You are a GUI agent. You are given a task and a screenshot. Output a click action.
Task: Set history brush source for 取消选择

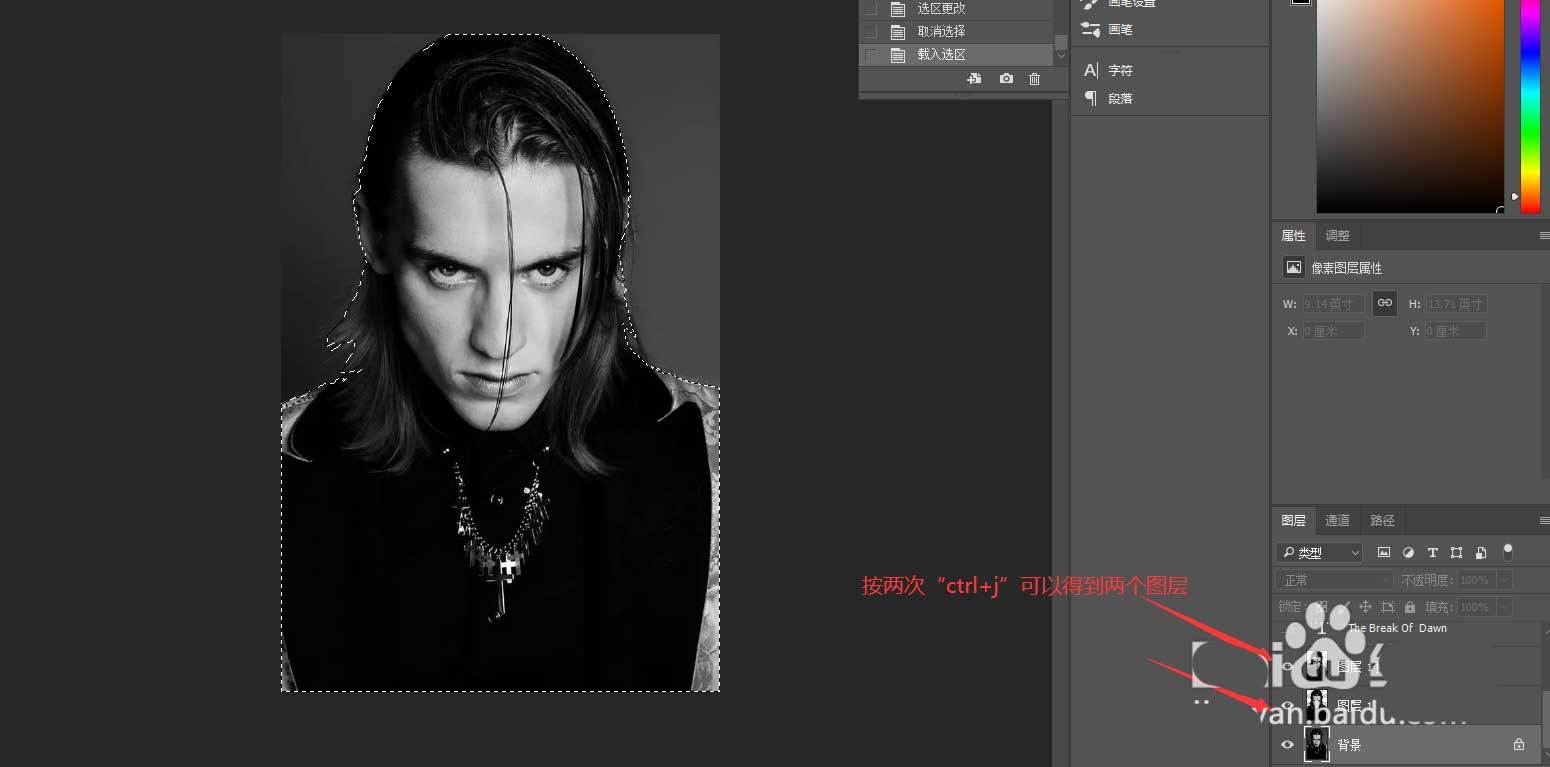871,31
